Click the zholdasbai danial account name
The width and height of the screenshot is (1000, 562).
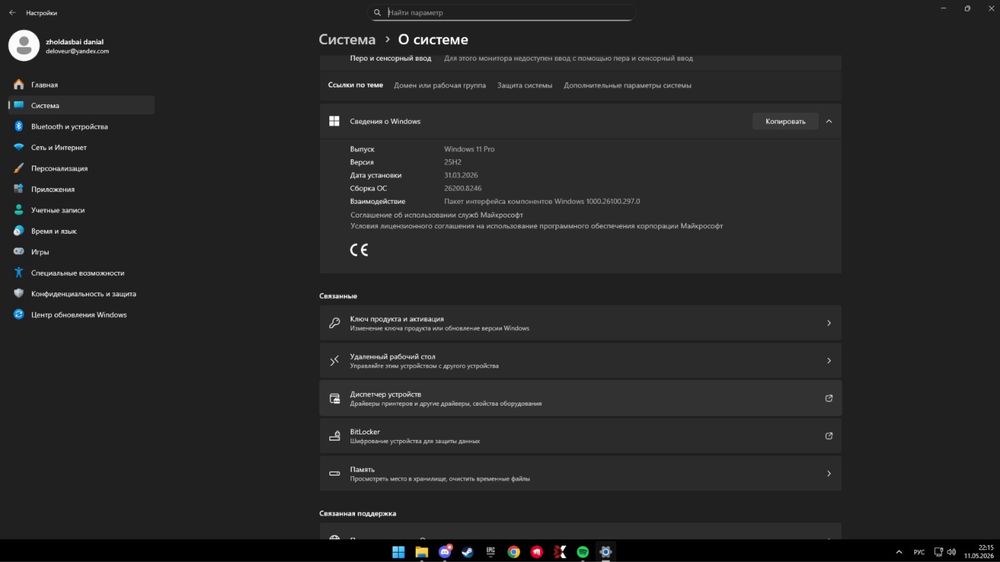[x=75, y=41]
